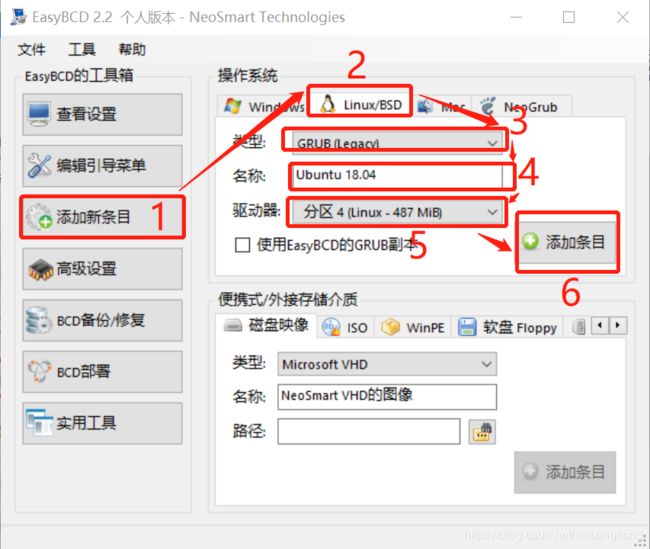Click the empty 路径 input field

(x=369, y=431)
